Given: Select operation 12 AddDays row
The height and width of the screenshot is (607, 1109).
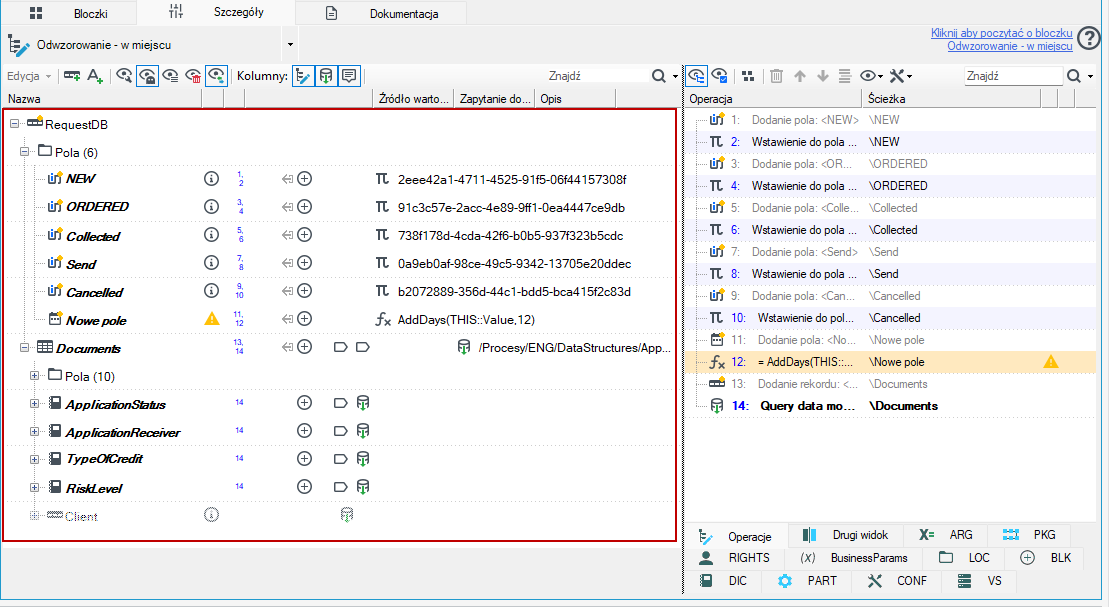Looking at the screenshot, I should (890, 362).
